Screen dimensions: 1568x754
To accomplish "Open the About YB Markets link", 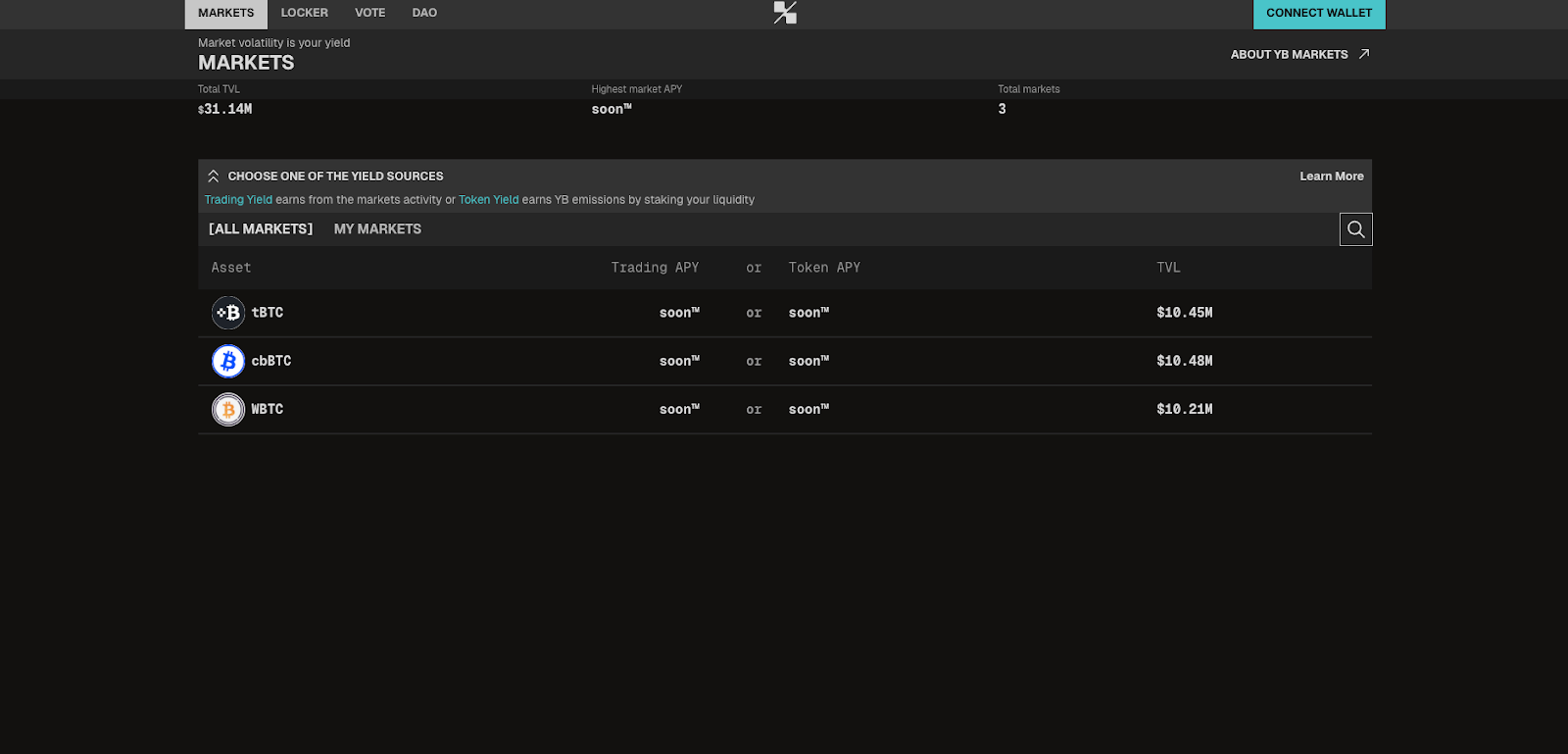I will click(x=1289, y=55).
